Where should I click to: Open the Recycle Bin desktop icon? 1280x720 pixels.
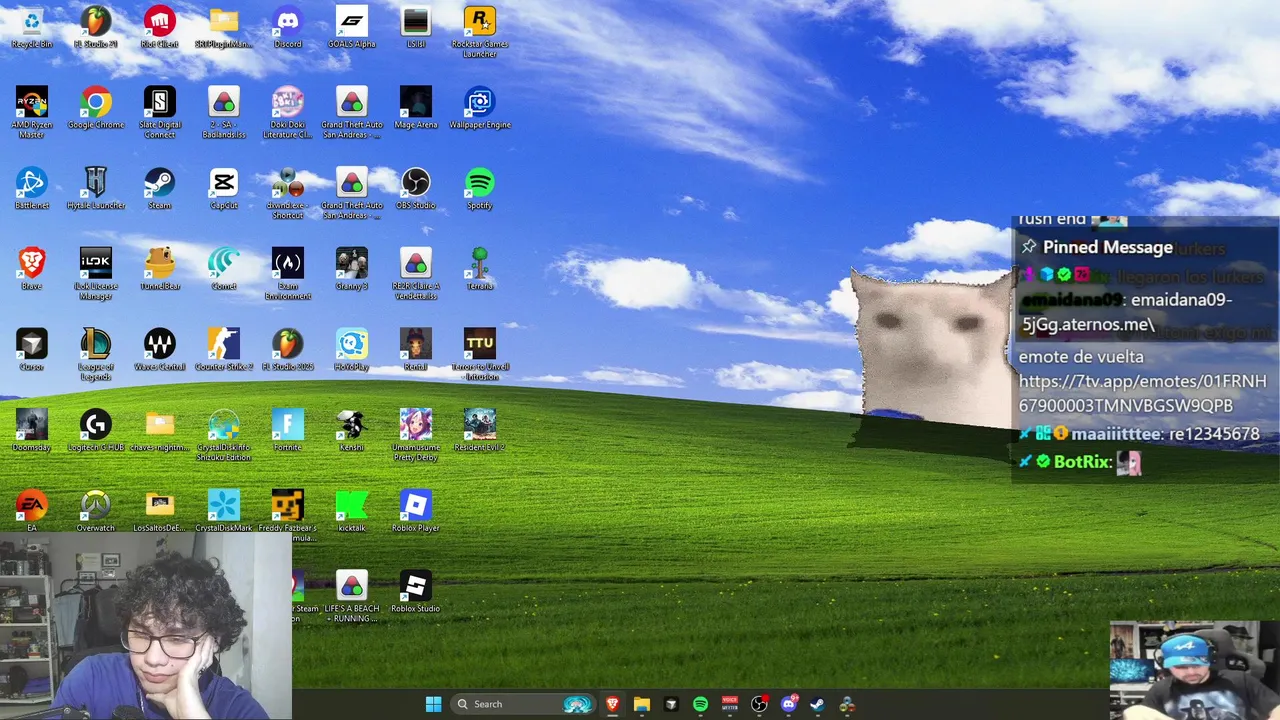point(32,27)
